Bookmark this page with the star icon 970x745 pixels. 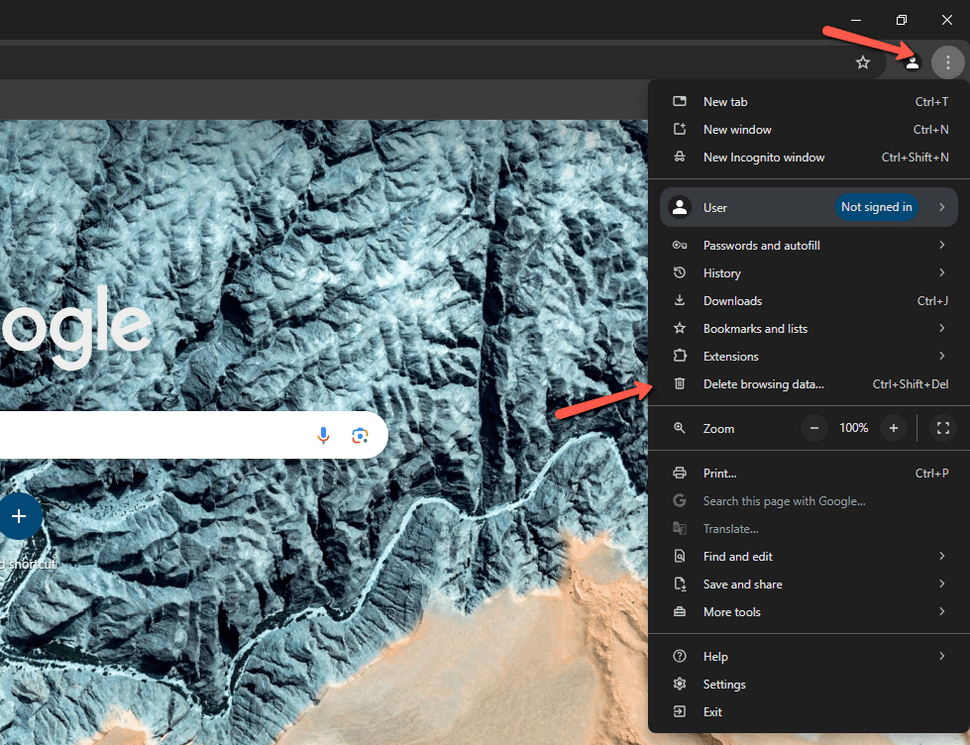pos(862,61)
